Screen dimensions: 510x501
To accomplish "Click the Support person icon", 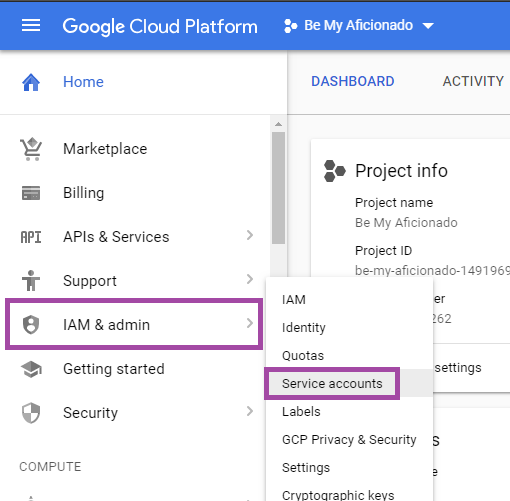I will point(31,280).
